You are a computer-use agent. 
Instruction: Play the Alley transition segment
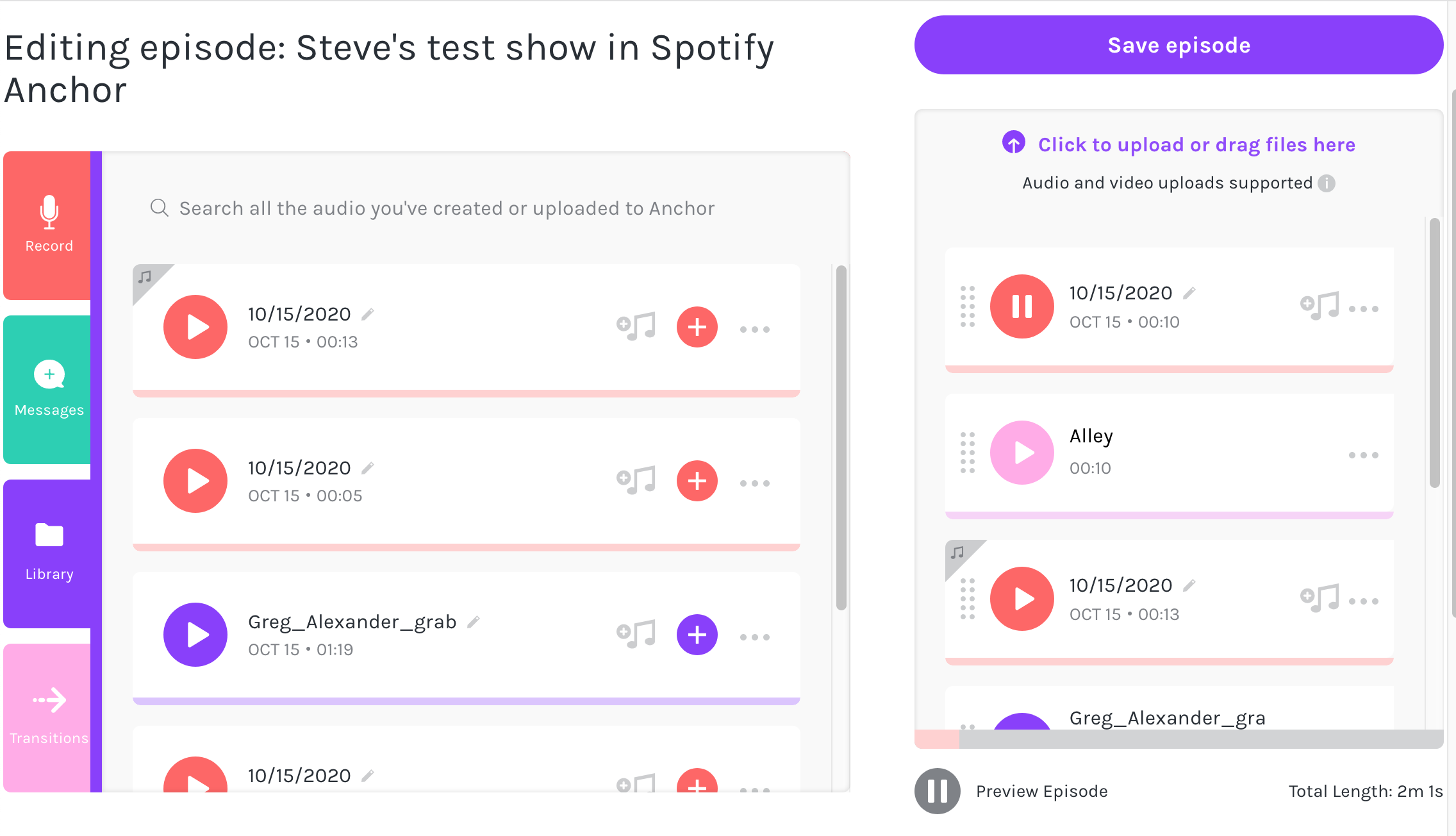coord(1022,453)
